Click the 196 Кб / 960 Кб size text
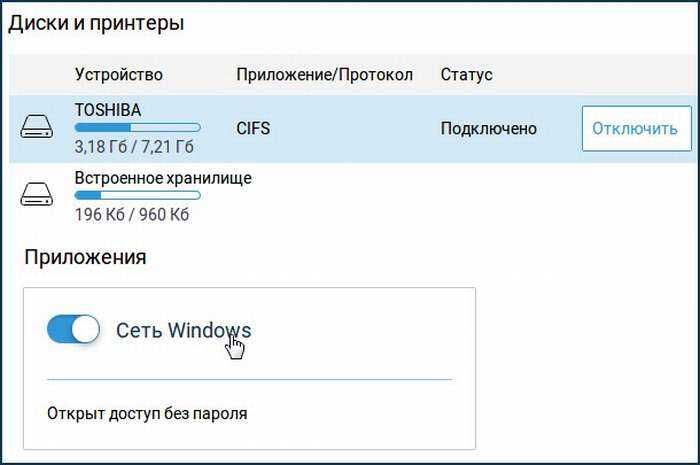 click(x=132, y=215)
